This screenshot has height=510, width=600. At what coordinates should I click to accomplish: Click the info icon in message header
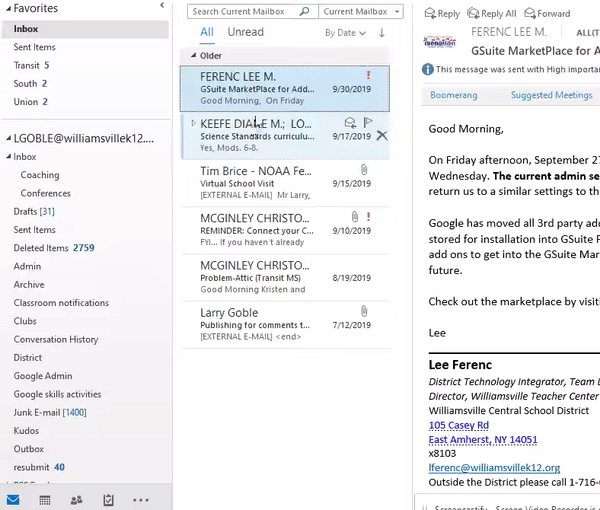pyautogui.click(x=427, y=69)
